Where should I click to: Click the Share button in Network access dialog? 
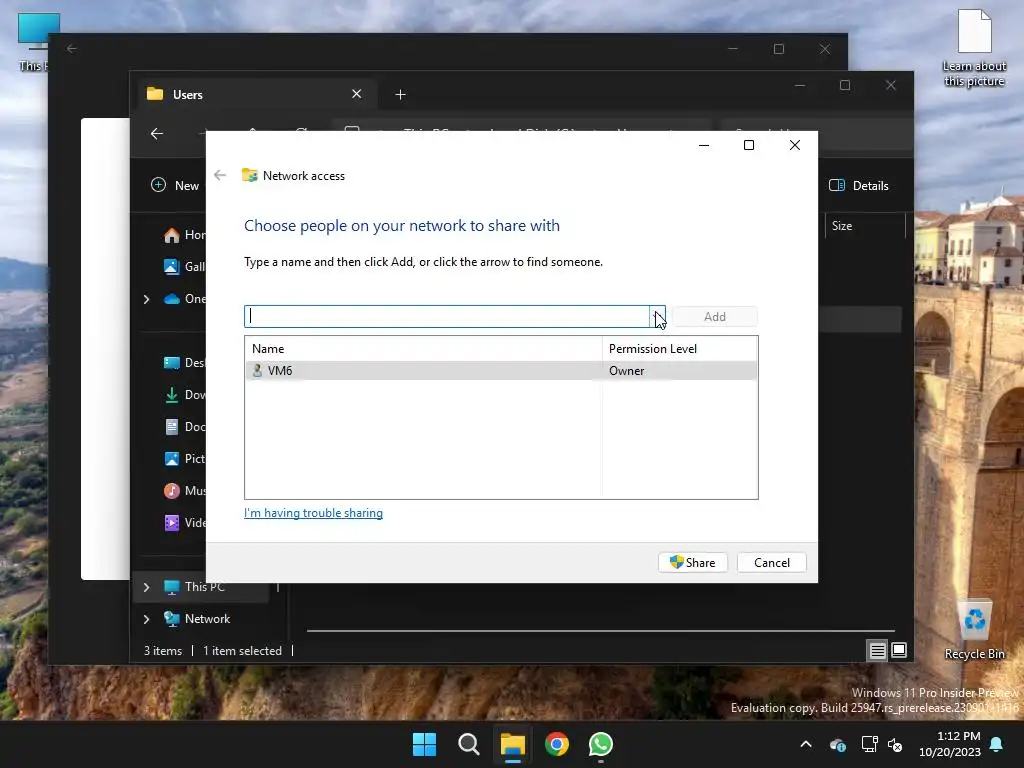pyautogui.click(x=692, y=562)
